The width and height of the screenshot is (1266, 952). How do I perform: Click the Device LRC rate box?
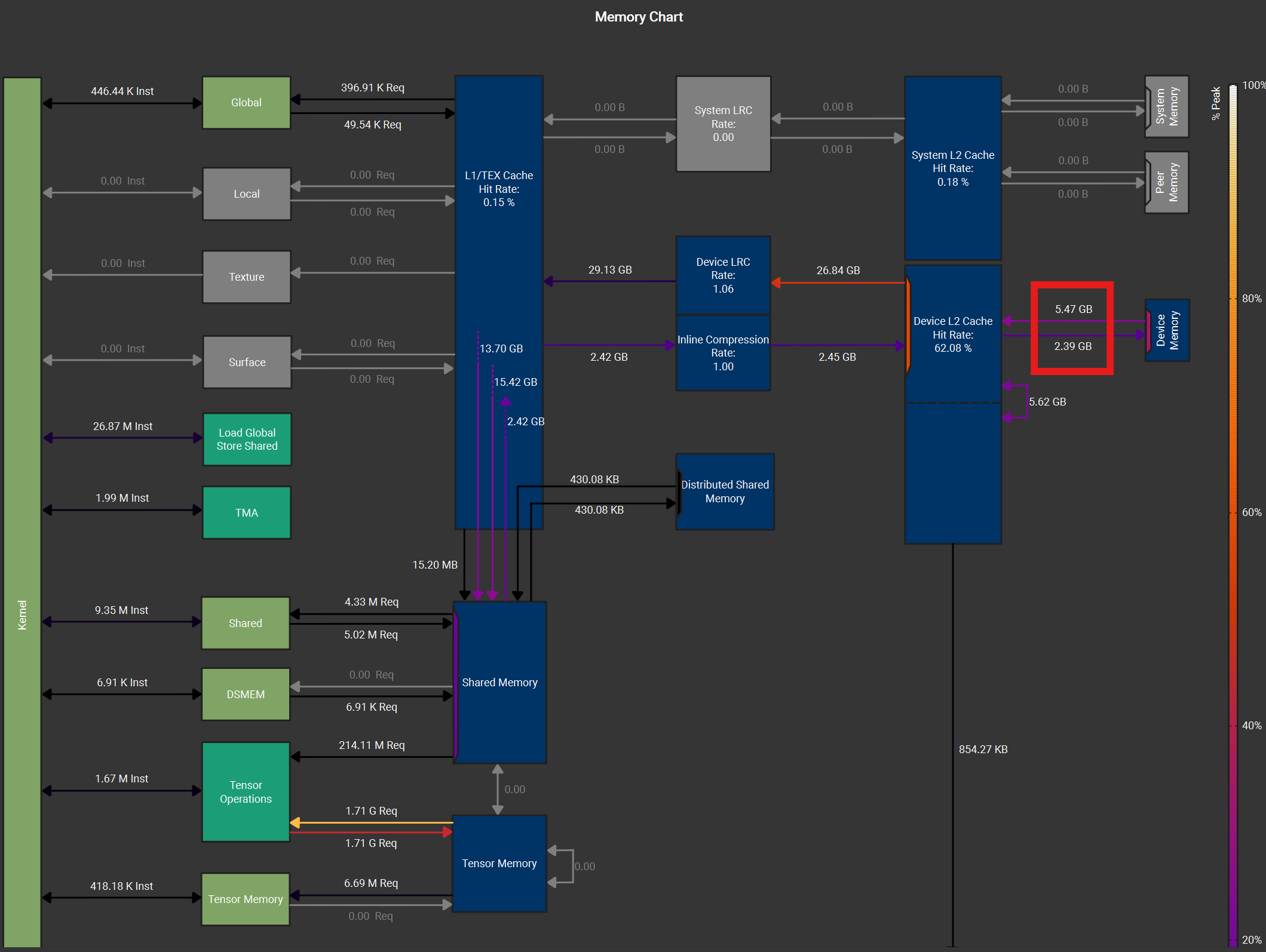tap(723, 275)
